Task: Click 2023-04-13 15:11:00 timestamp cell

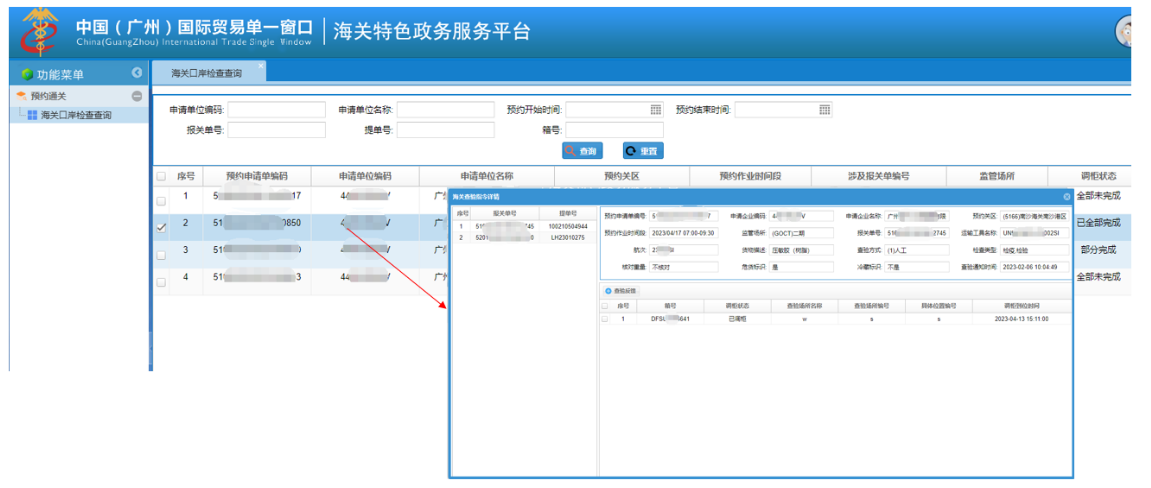Action: [1021, 319]
